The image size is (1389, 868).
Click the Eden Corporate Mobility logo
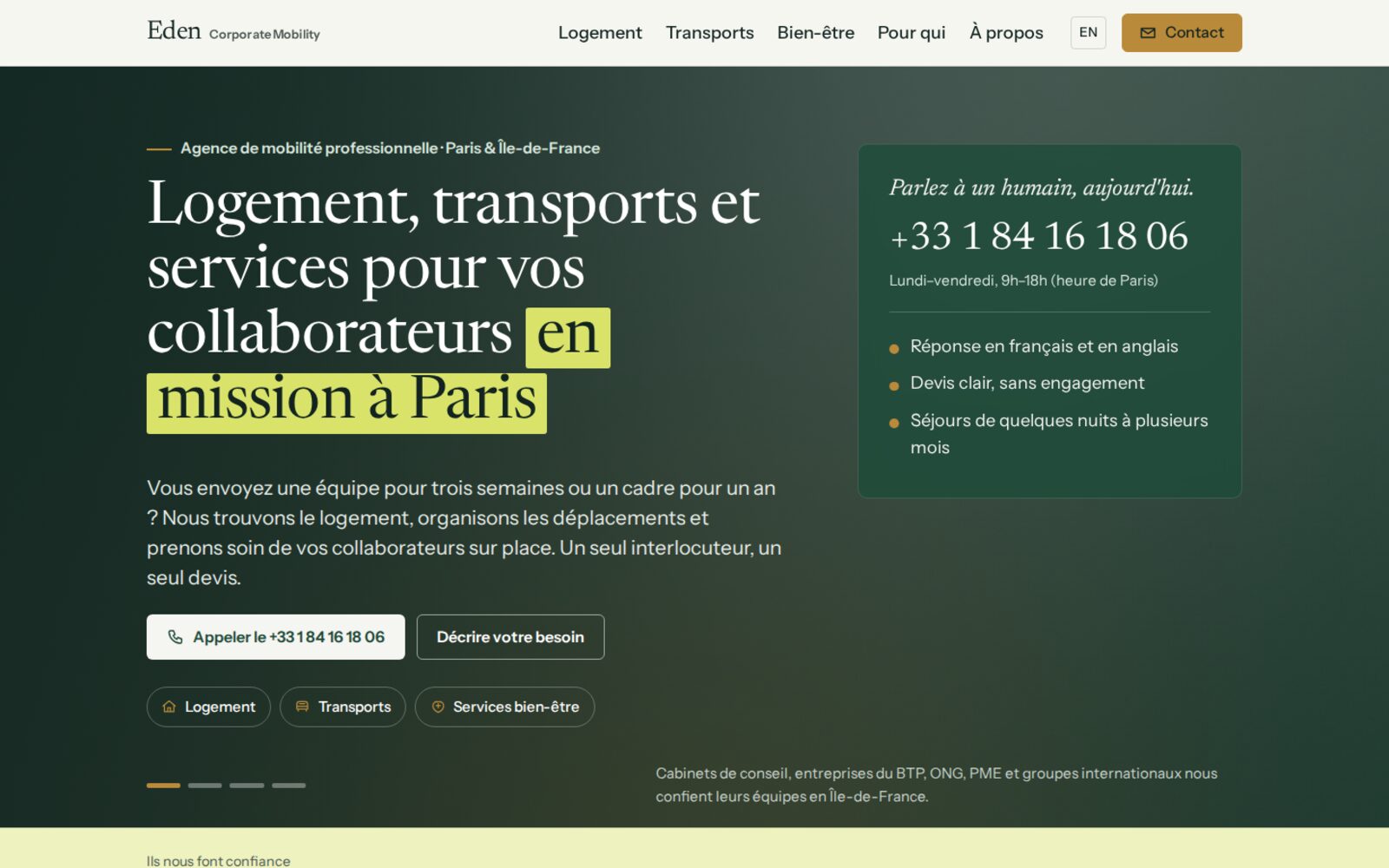pos(234,31)
